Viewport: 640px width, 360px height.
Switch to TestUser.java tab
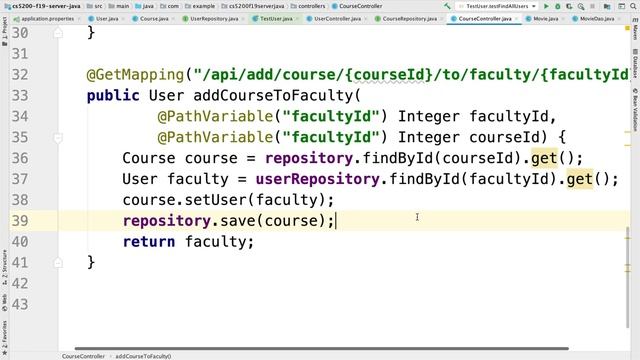click(276, 19)
